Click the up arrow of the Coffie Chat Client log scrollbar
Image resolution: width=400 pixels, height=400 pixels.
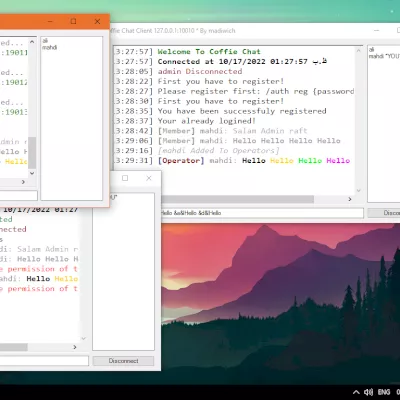tap(359, 51)
